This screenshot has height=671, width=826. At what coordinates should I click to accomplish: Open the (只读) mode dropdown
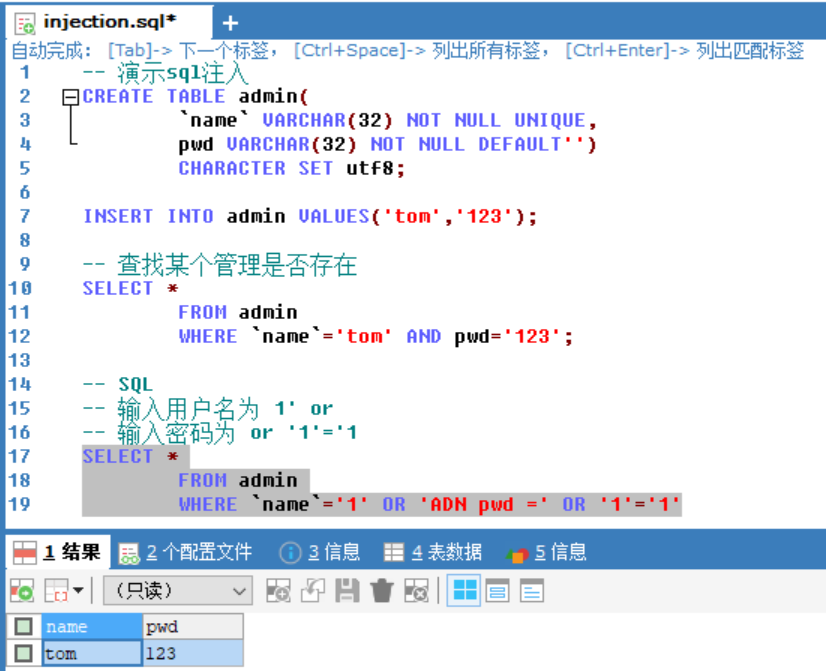click(x=175, y=591)
